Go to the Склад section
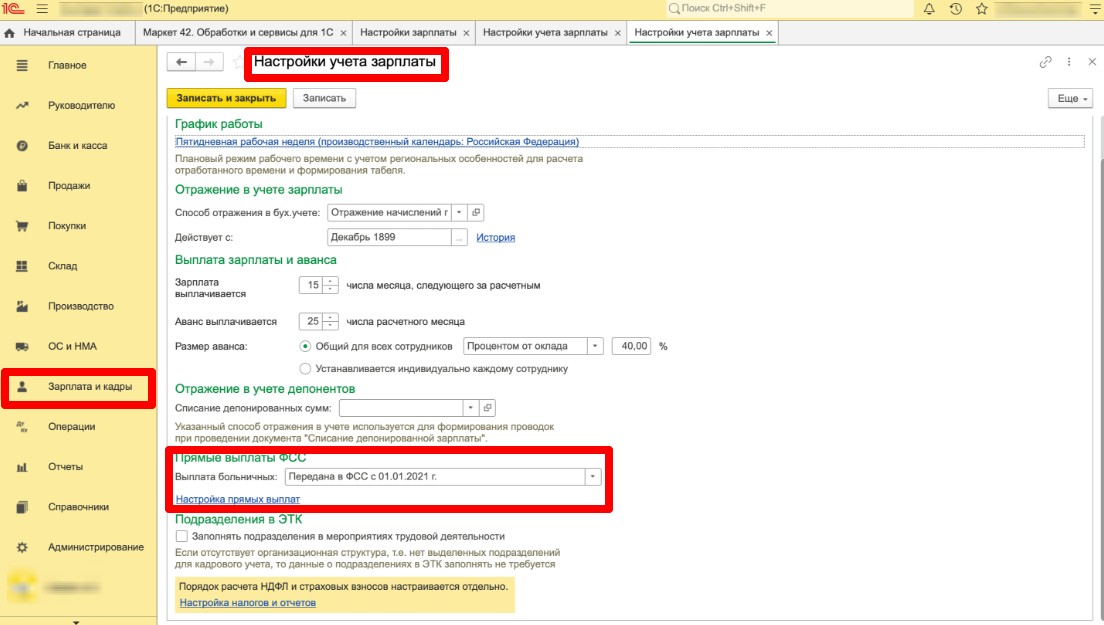Image resolution: width=1104 pixels, height=625 pixels. pos(62,266)
